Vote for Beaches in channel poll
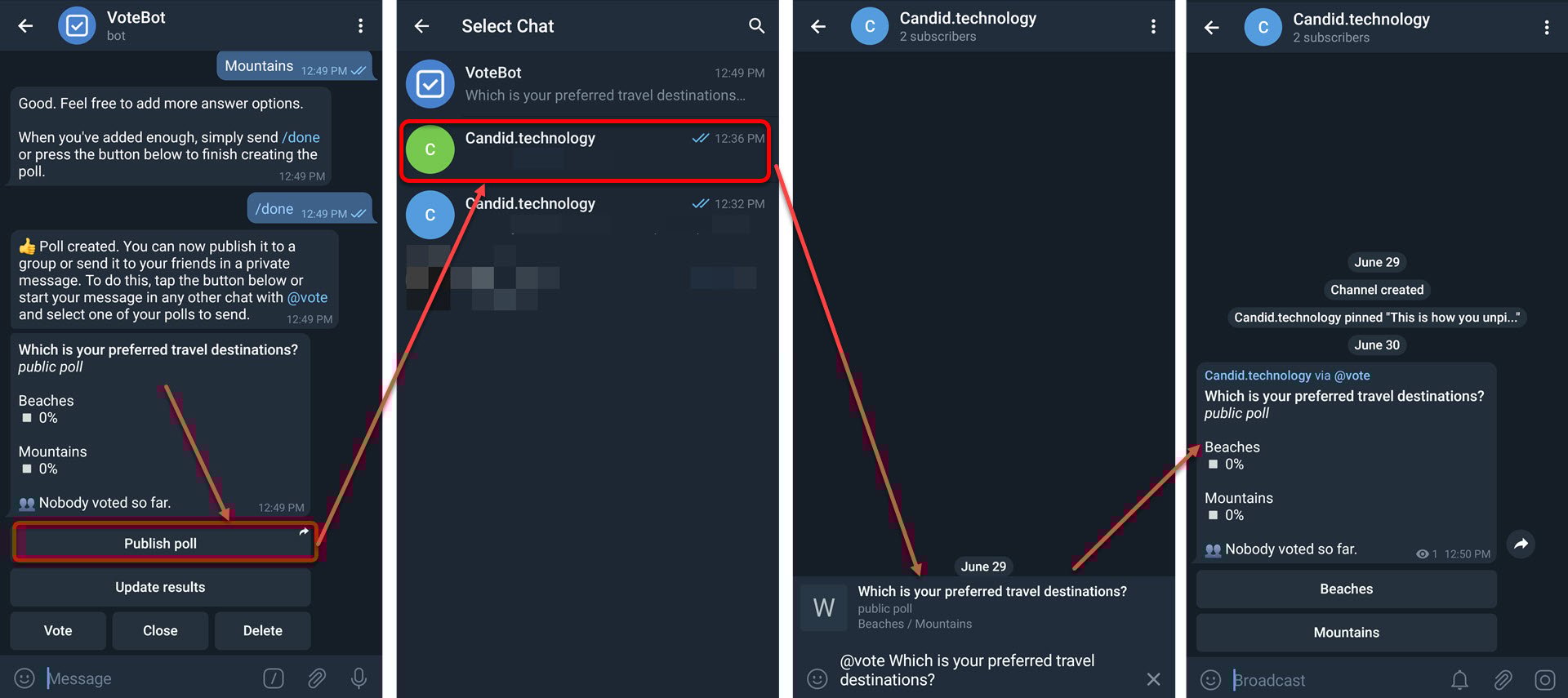 tap(1346, 589)
